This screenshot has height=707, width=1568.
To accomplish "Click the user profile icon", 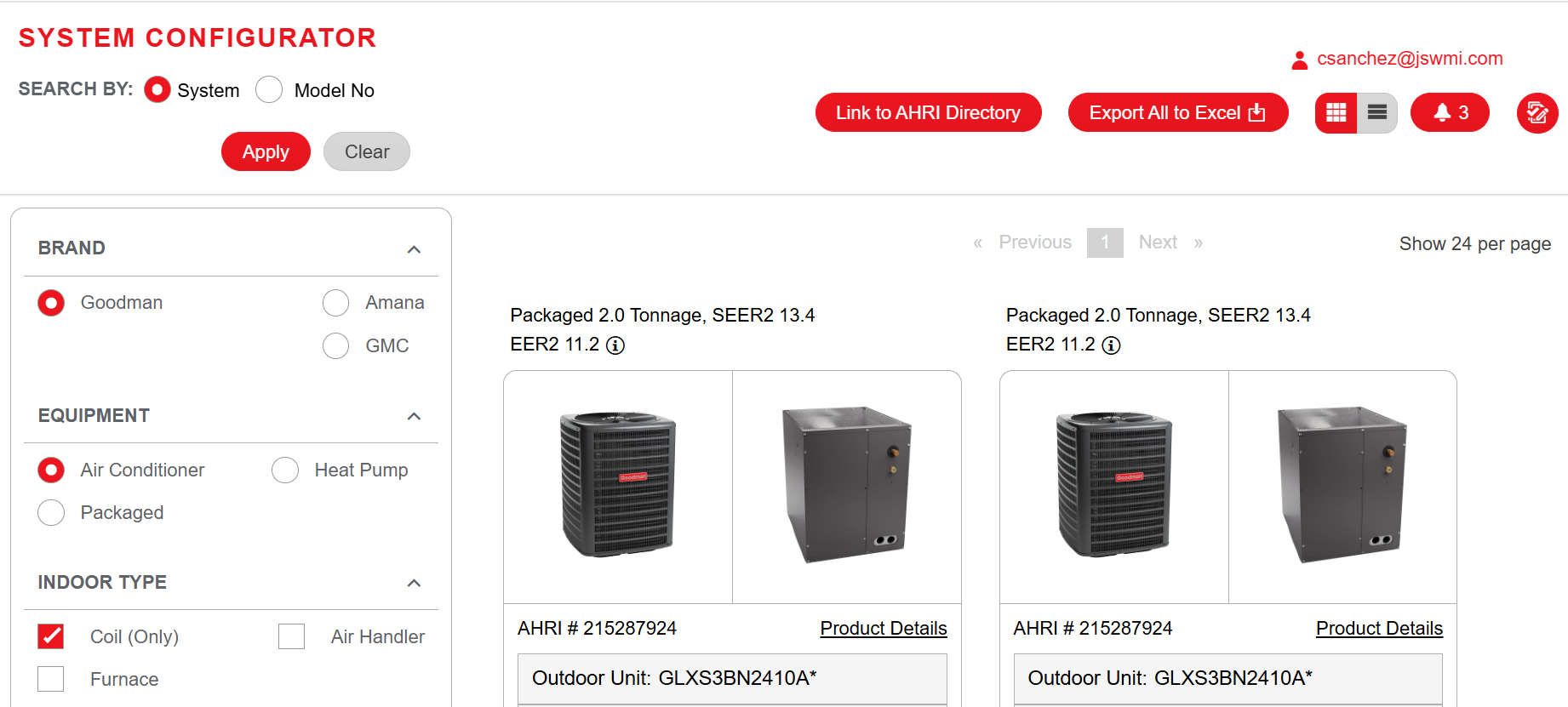I will (x=1300, y=60).
